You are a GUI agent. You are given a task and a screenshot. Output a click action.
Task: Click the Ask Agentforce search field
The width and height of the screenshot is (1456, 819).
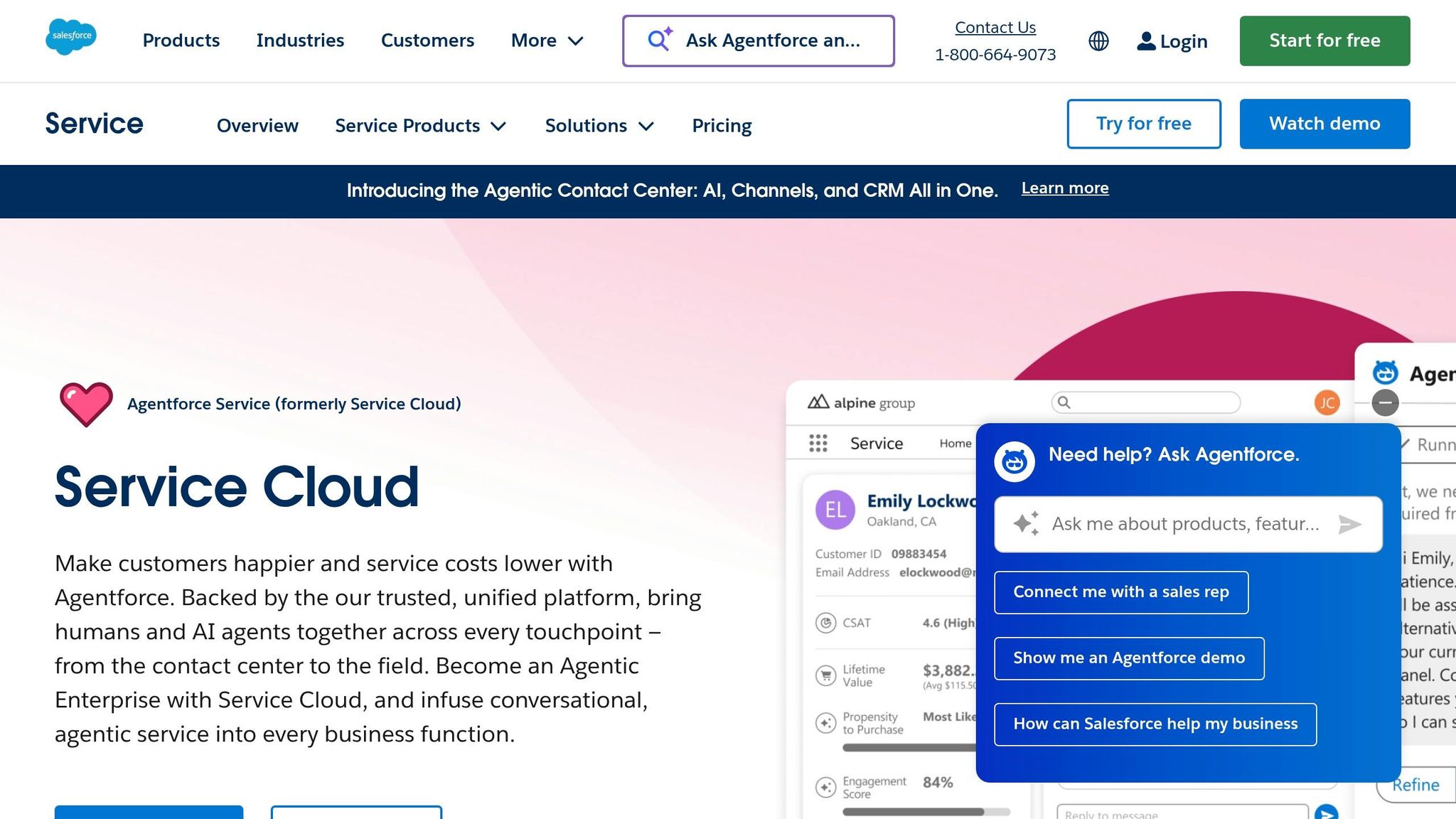[759, 41]
